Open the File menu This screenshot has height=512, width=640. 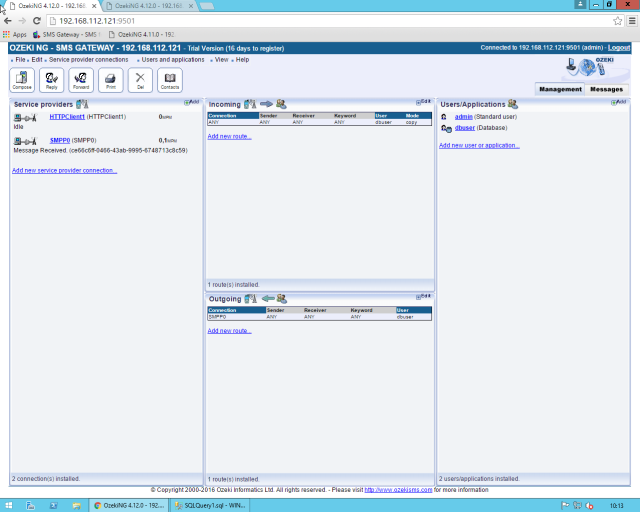20,60
